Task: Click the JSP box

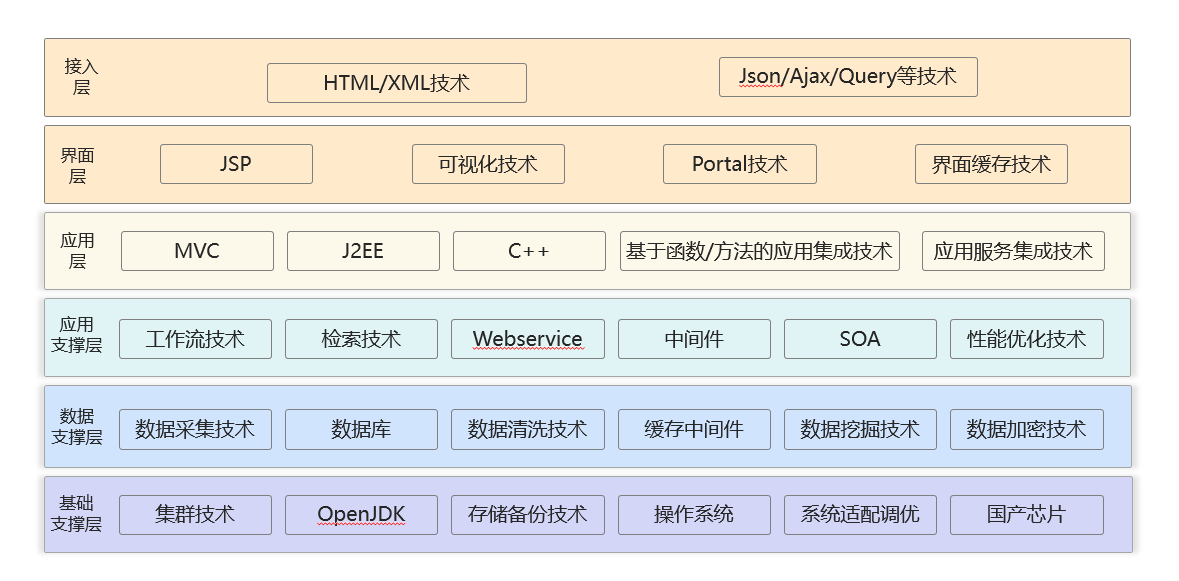Action: [x=236, y=164]
